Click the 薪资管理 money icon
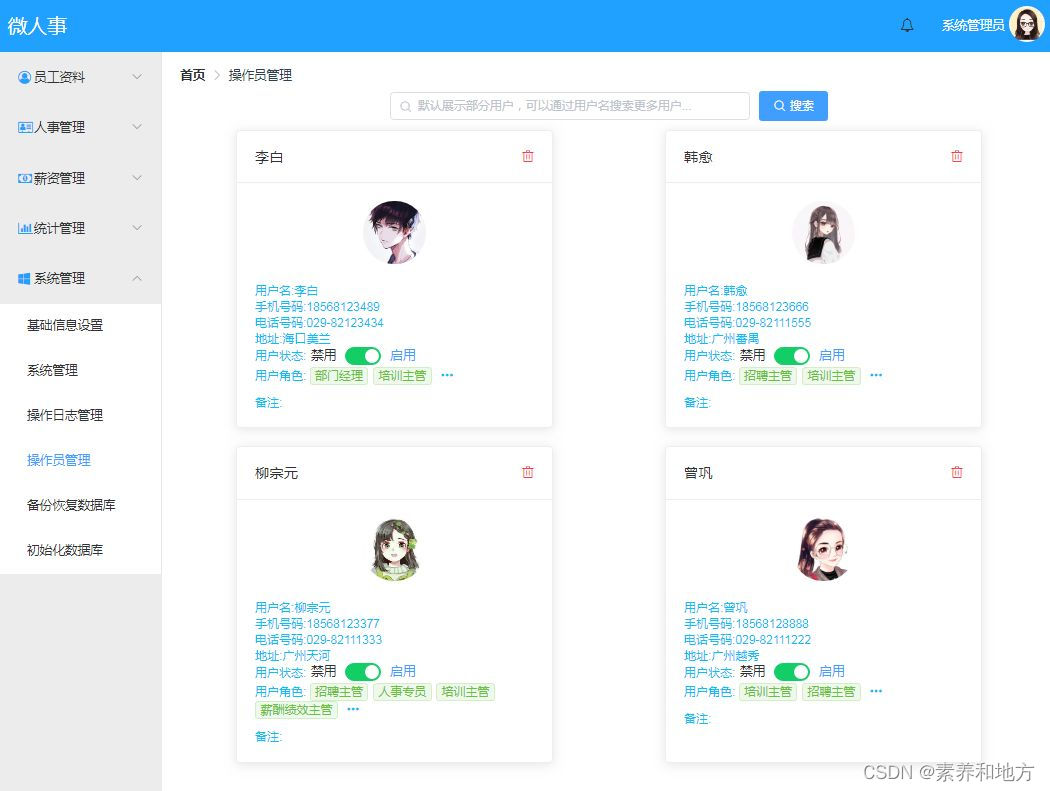The image size is (1050, 791). [x=25, y=178]
